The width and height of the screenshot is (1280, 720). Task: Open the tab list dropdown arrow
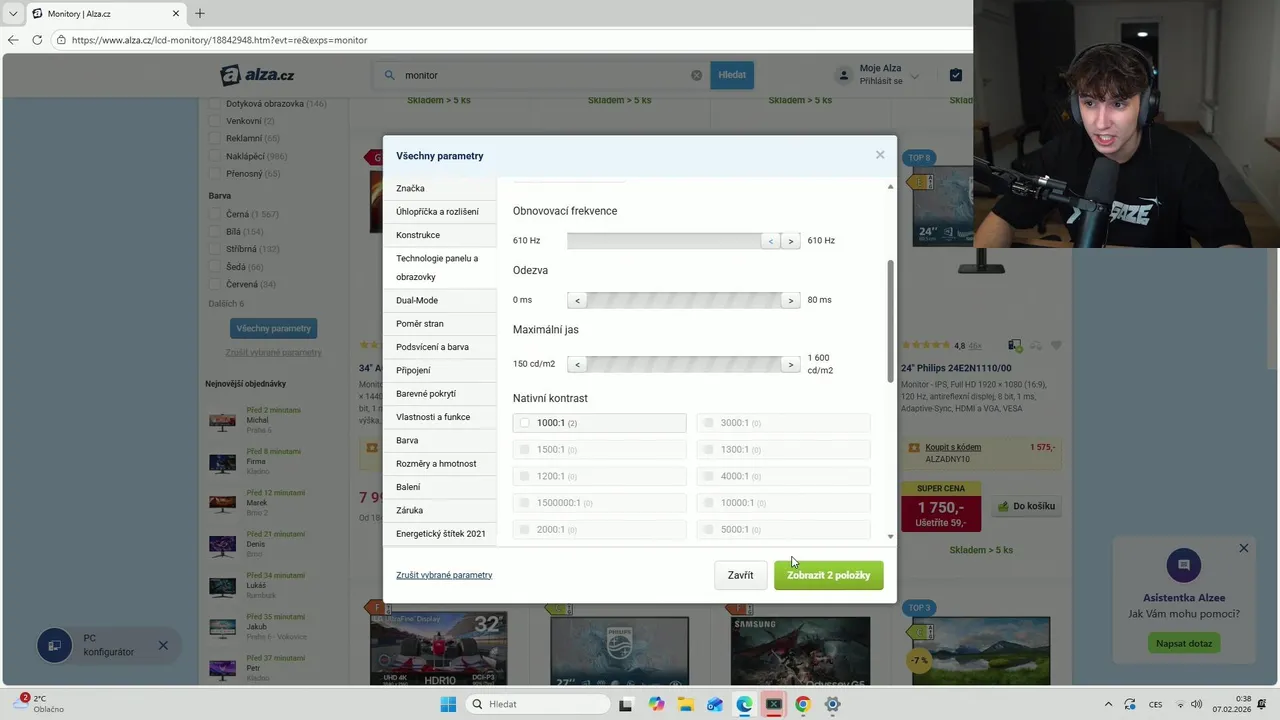point(13,14)
